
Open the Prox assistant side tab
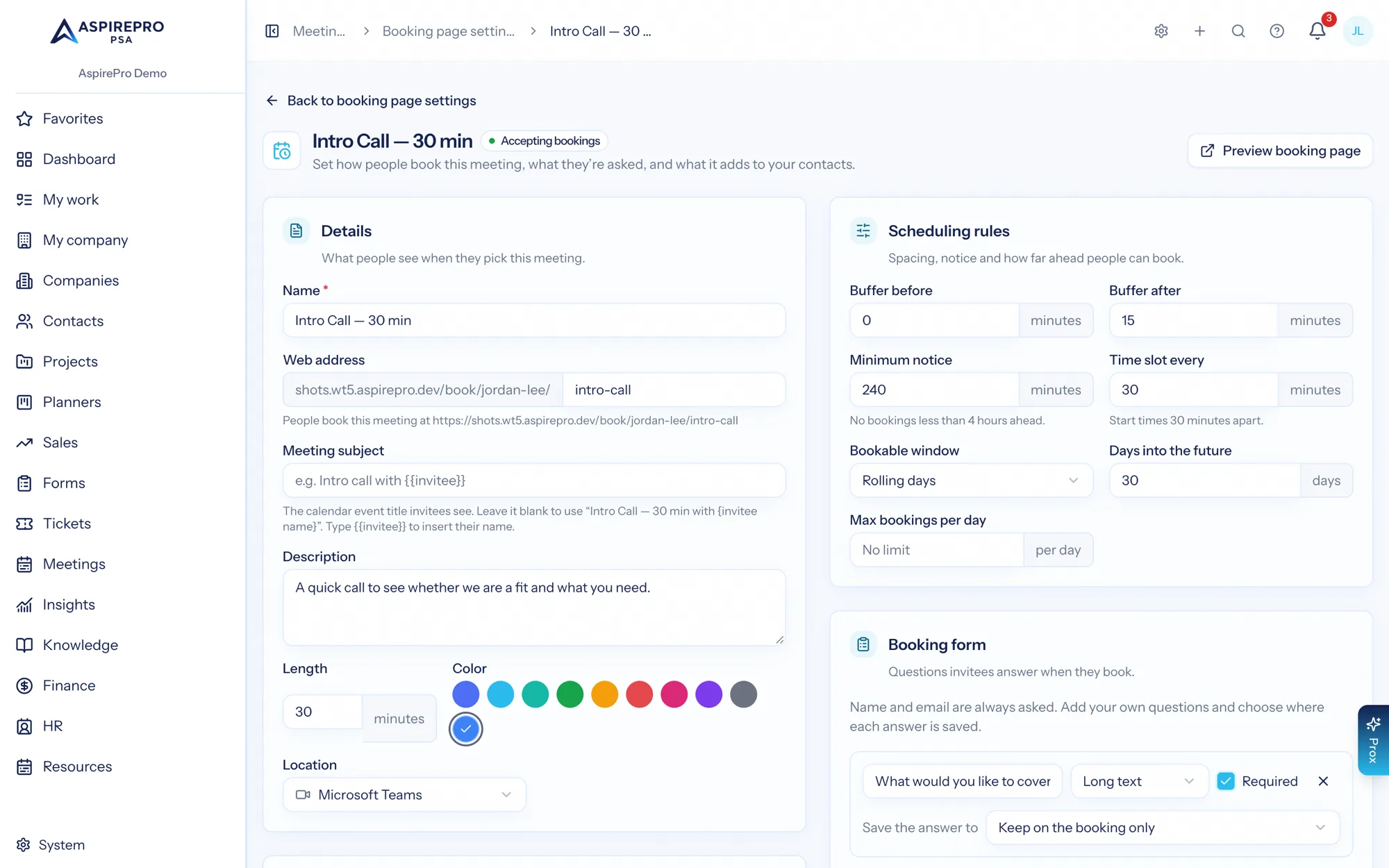point(1373,740)
